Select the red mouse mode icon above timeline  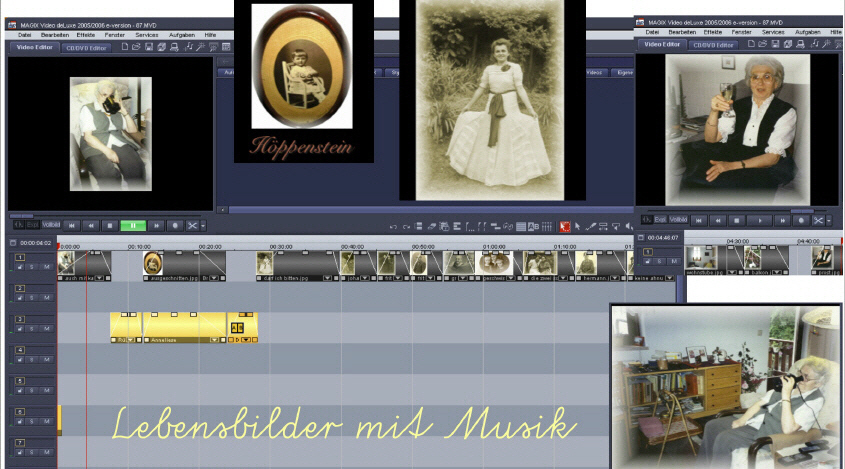tap(564, 227)
